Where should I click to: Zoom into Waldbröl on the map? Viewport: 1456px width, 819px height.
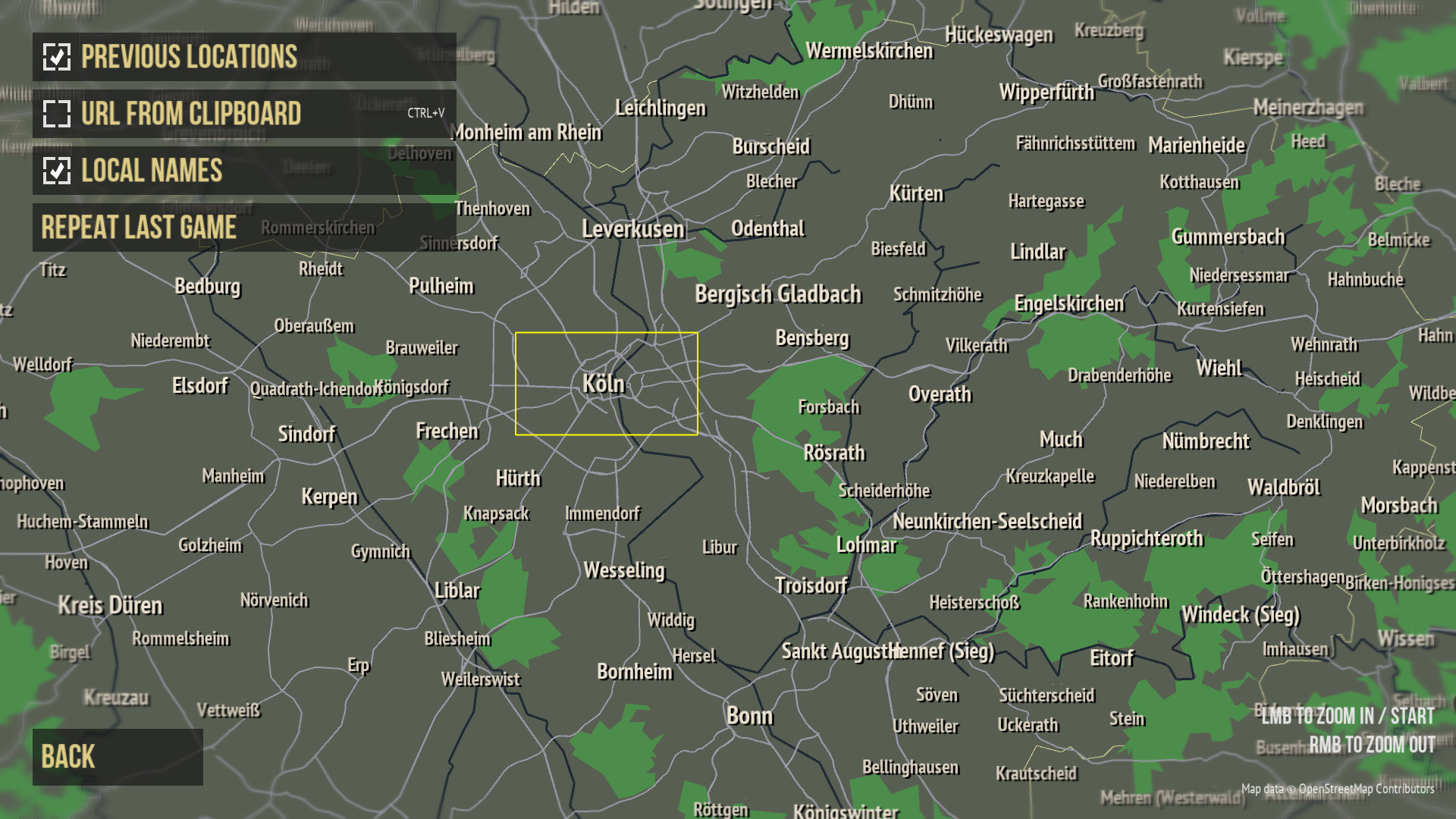click(1284, 487)
